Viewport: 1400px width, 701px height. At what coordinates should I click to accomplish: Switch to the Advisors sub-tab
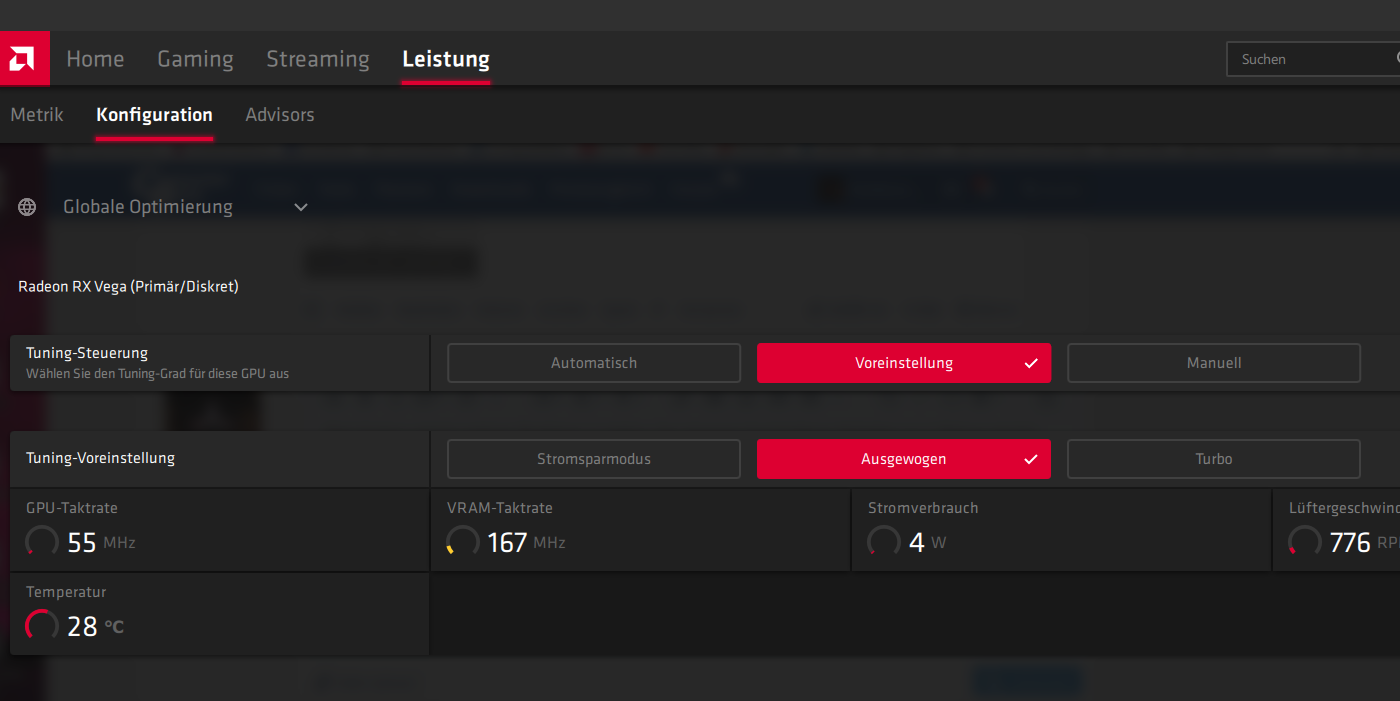[x=280, y=115]
